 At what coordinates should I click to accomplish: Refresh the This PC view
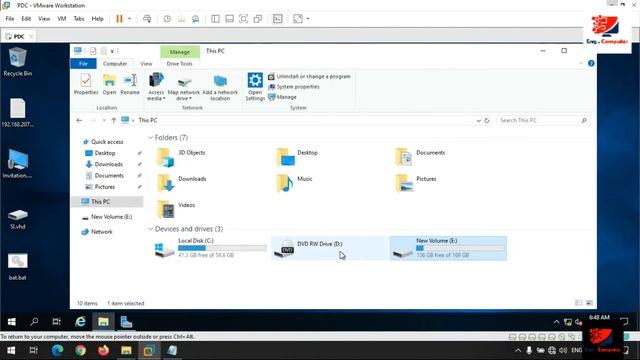(487, 121)
